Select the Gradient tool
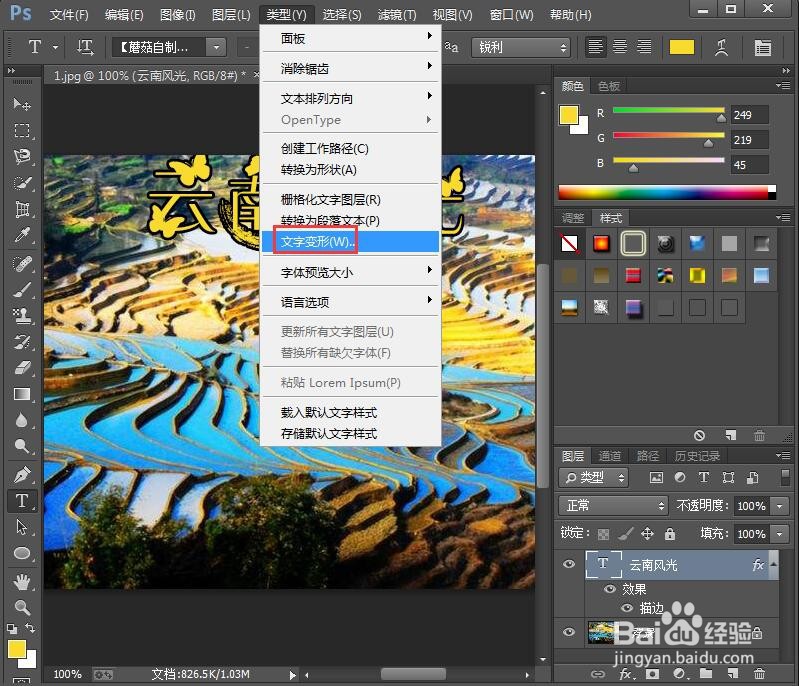The height and width of the screenshot is (686, 799). (21, 394)
